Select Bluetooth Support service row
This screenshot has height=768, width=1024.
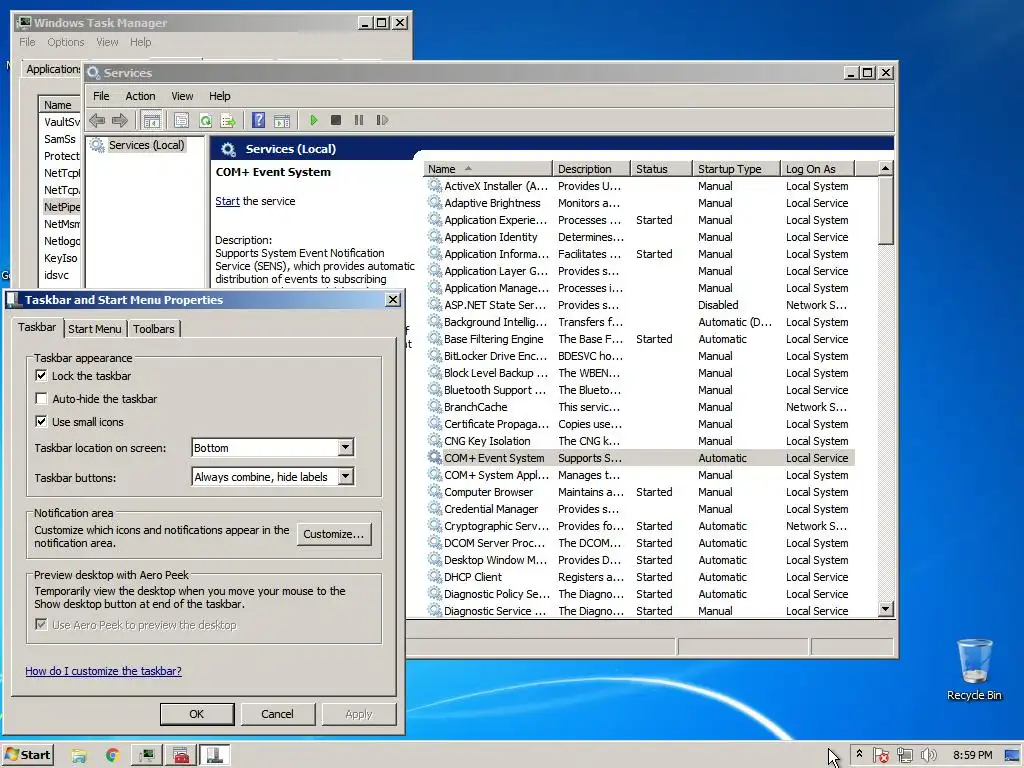[x=639, y=390]
